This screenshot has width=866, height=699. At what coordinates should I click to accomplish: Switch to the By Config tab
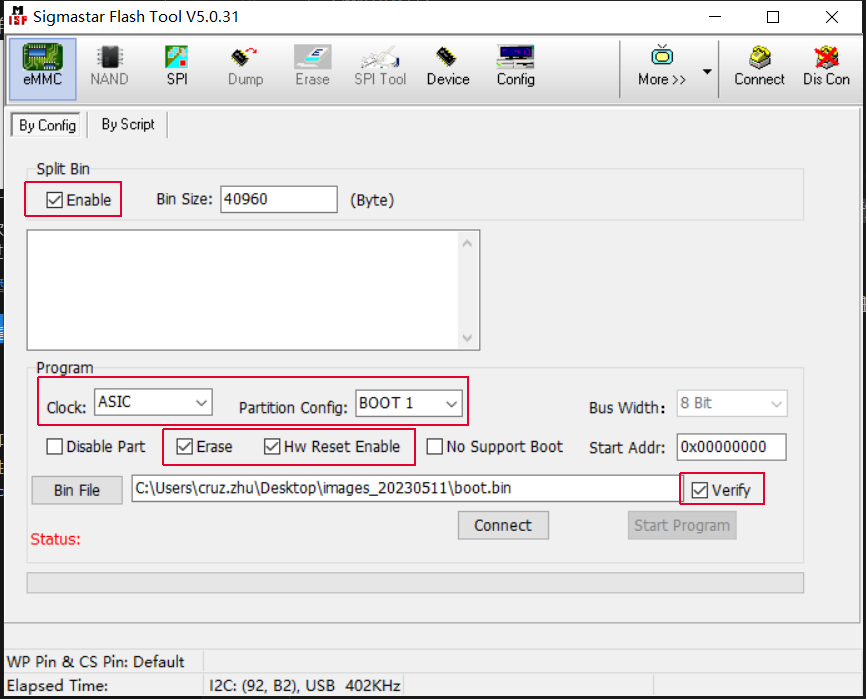(x=47, y=125)
